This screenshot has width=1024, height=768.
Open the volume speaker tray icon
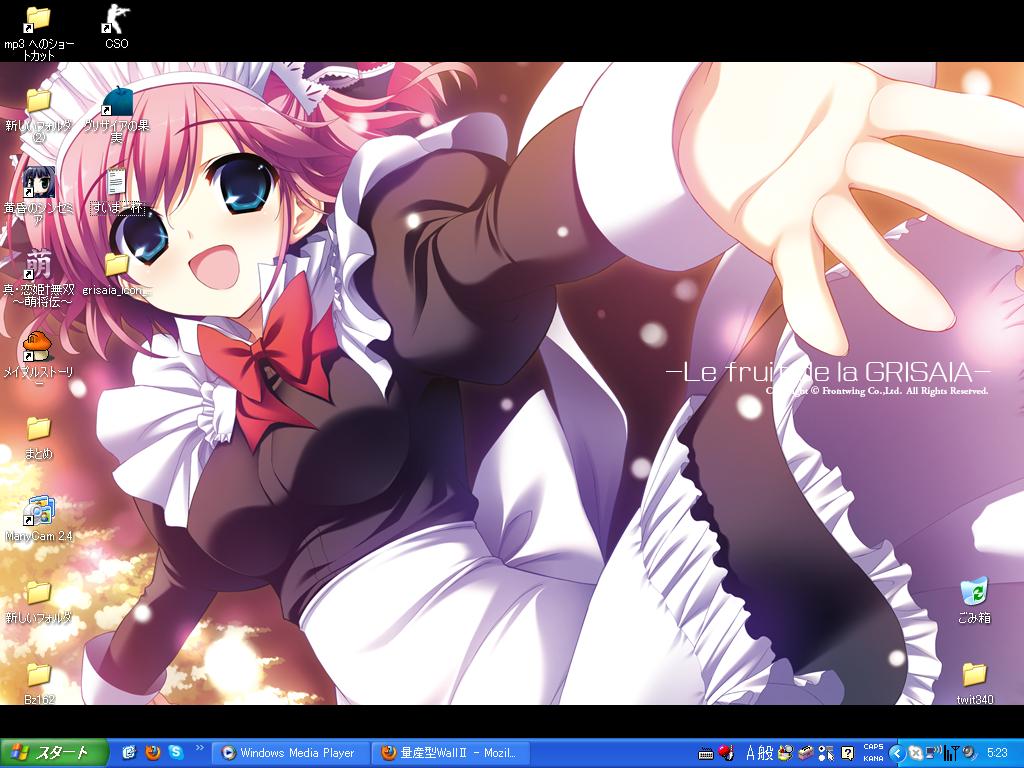tap(970, 753)
